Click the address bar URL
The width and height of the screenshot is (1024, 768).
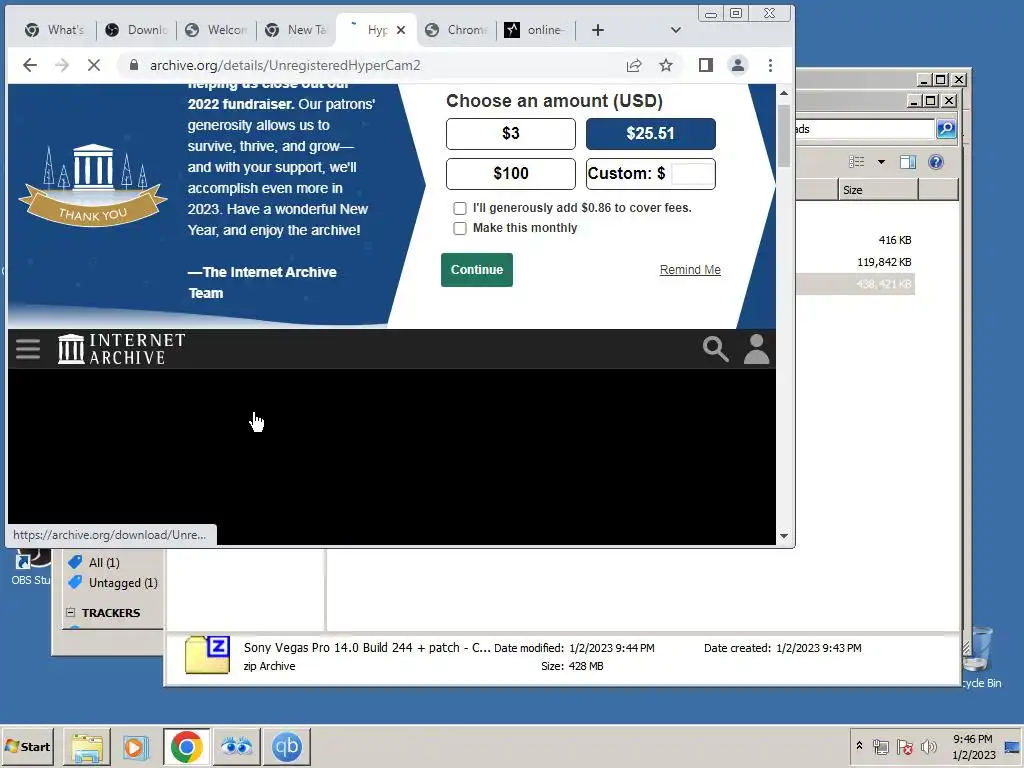click(x=285, y=65)
